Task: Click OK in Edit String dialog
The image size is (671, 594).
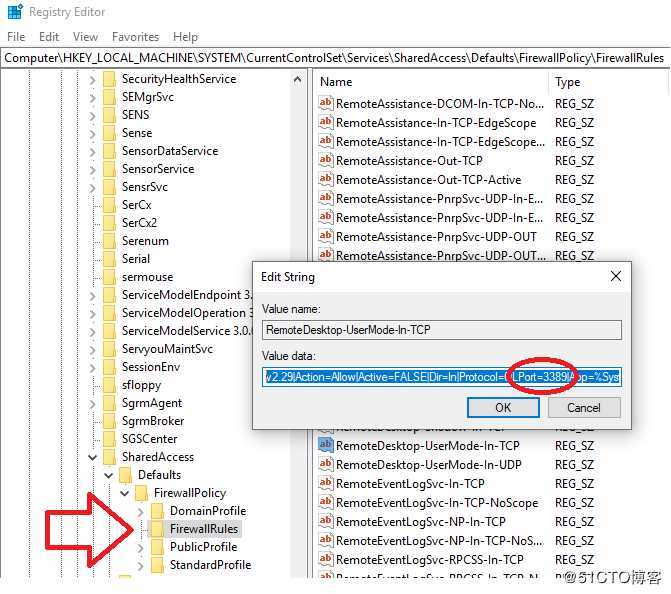Action: [x=503, y=407]
